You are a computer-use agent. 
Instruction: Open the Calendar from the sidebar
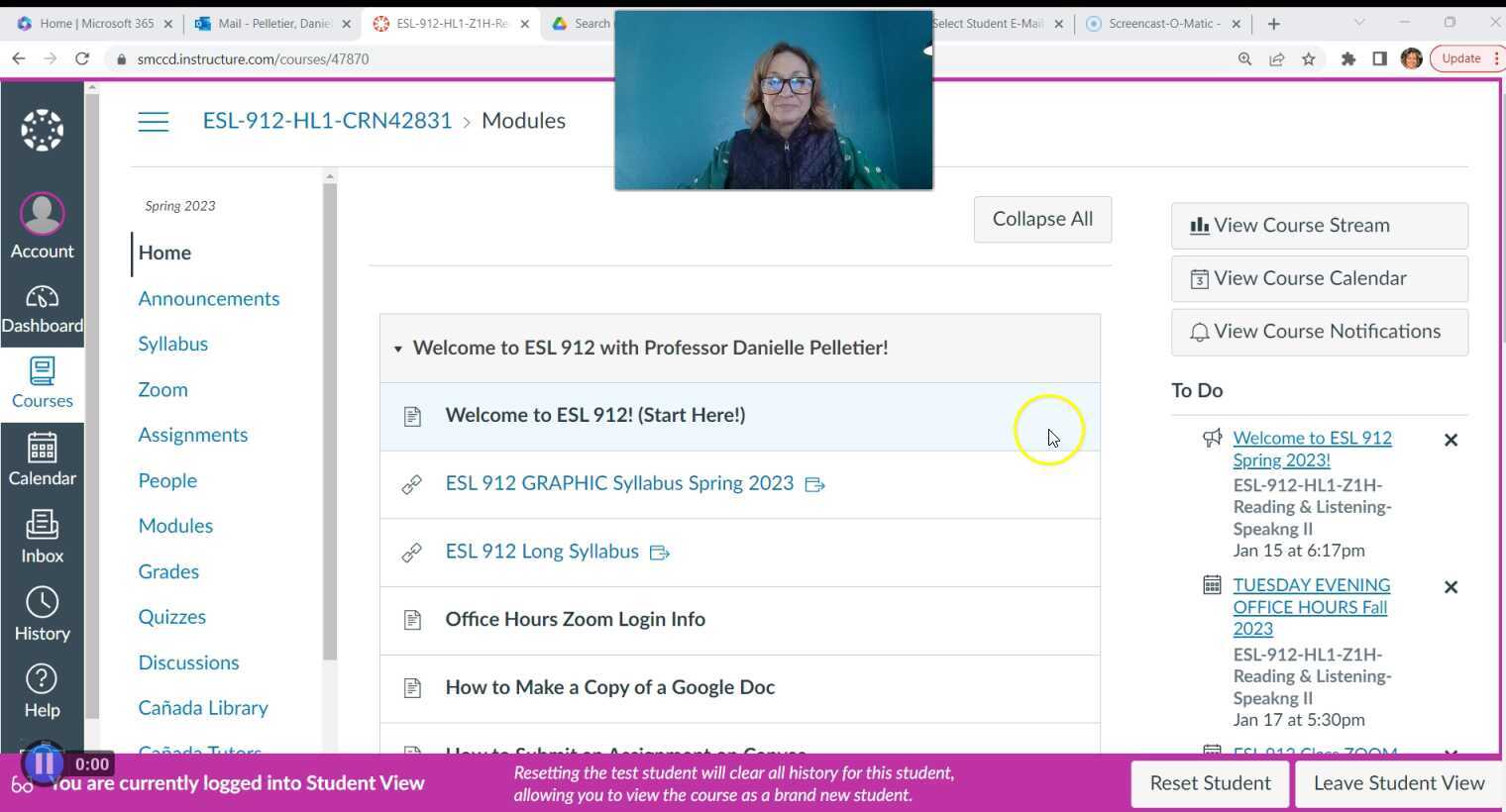point(42,457)
